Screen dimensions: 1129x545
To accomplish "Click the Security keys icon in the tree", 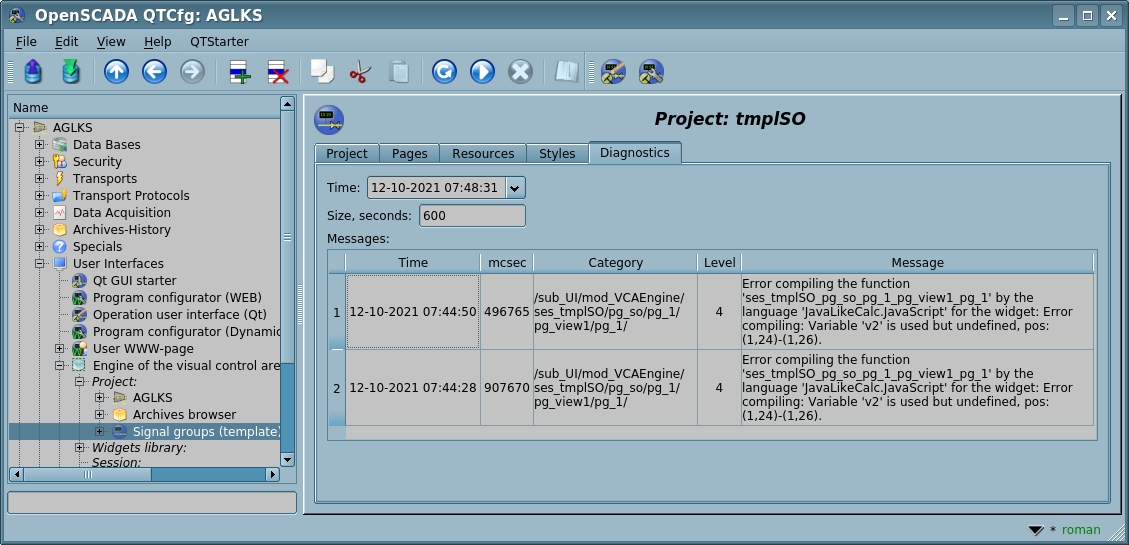I will [x=60, y=162].
